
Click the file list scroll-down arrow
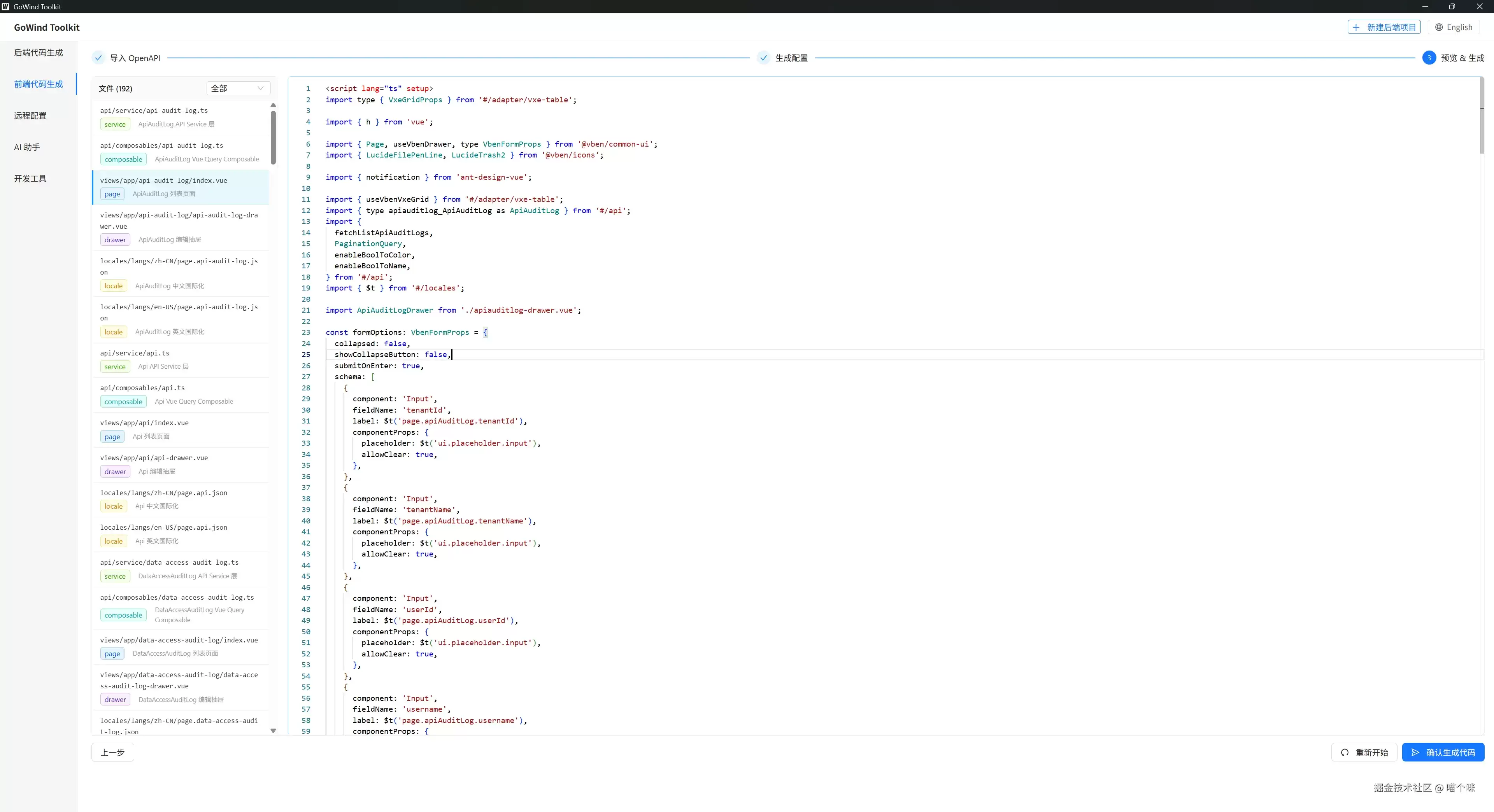point(273,731)
